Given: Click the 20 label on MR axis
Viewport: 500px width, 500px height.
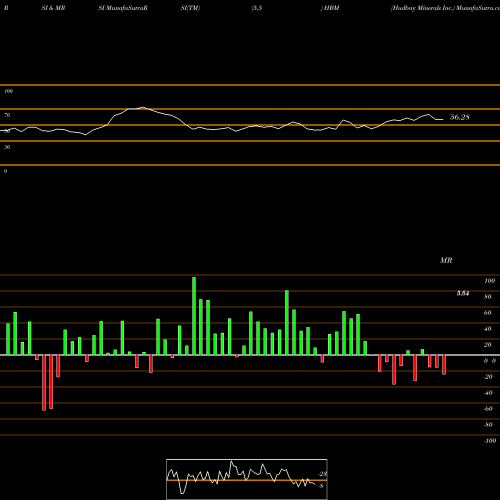Looking at the screenshot, I should (488, 345).
